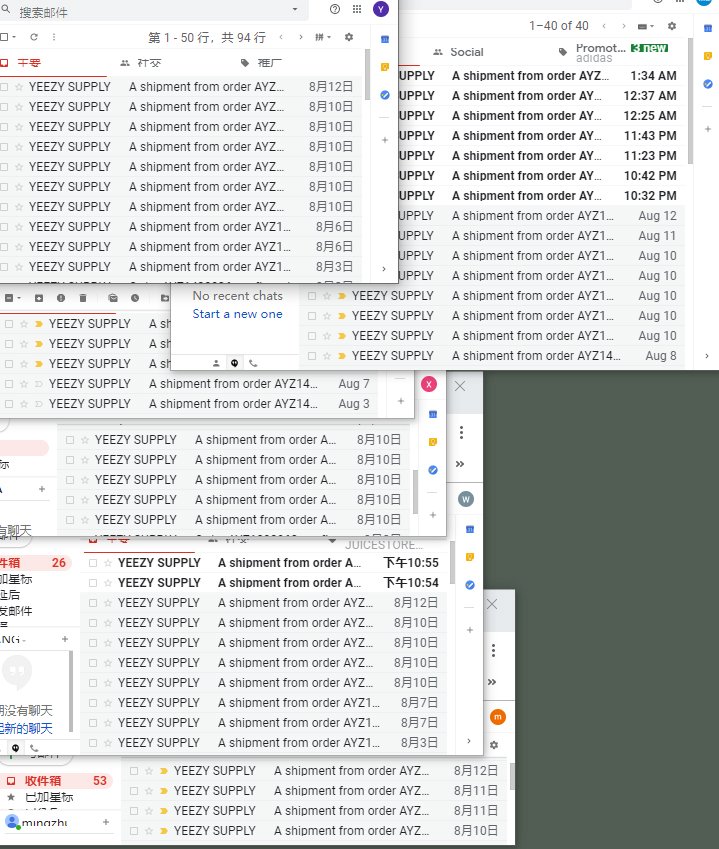Open contacts icon below No recent chats
This screenshot has height=849, width=719.
216,363
